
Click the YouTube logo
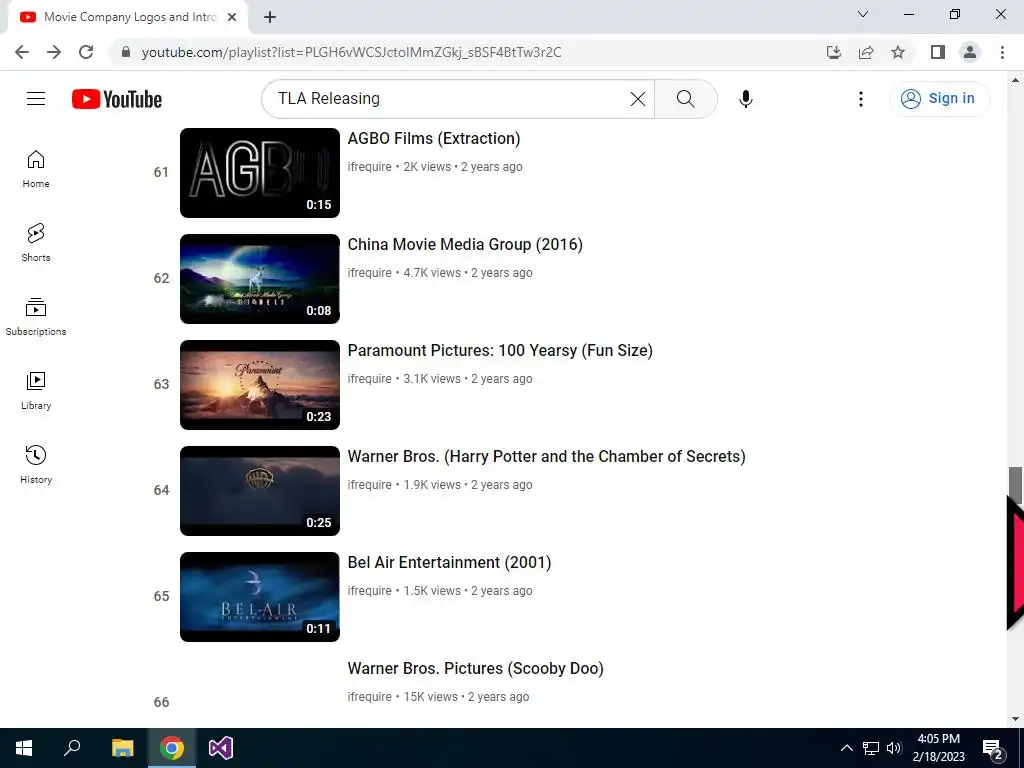(x=117, y=99)
